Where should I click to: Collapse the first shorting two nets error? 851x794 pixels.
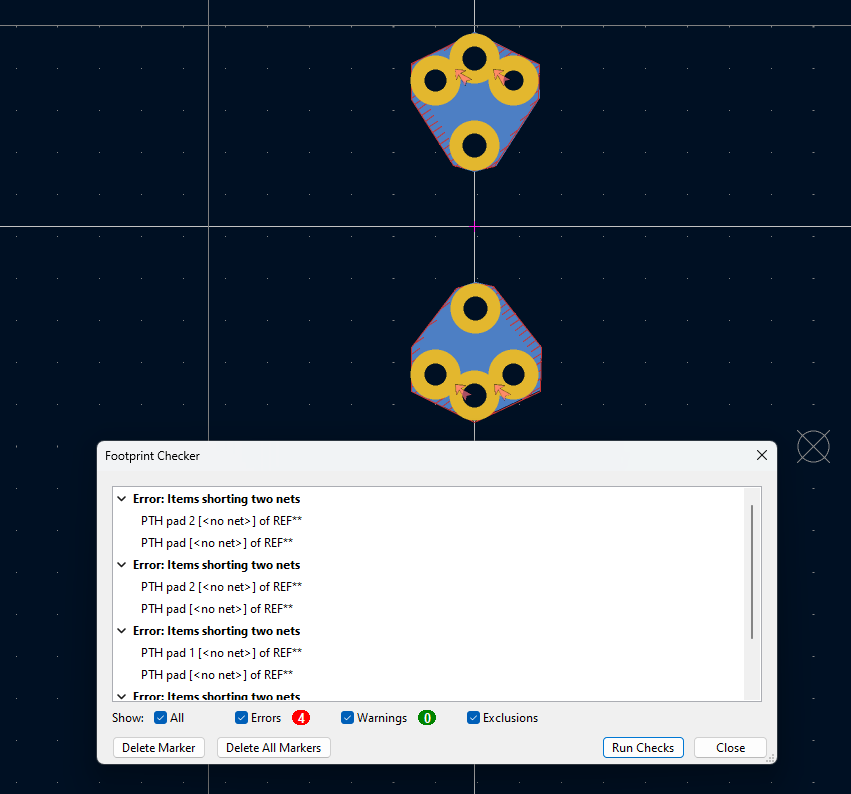pos(122,499)
